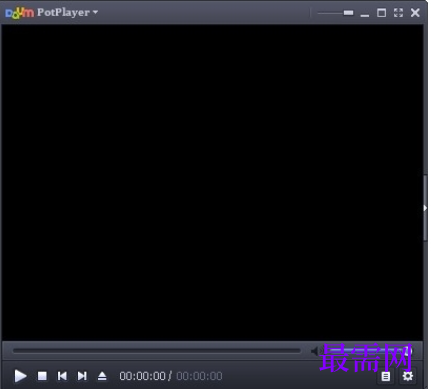The image size is (431, 389).
Task: Open the PotPlayer main menu dropdown
Action: (67, 12)
